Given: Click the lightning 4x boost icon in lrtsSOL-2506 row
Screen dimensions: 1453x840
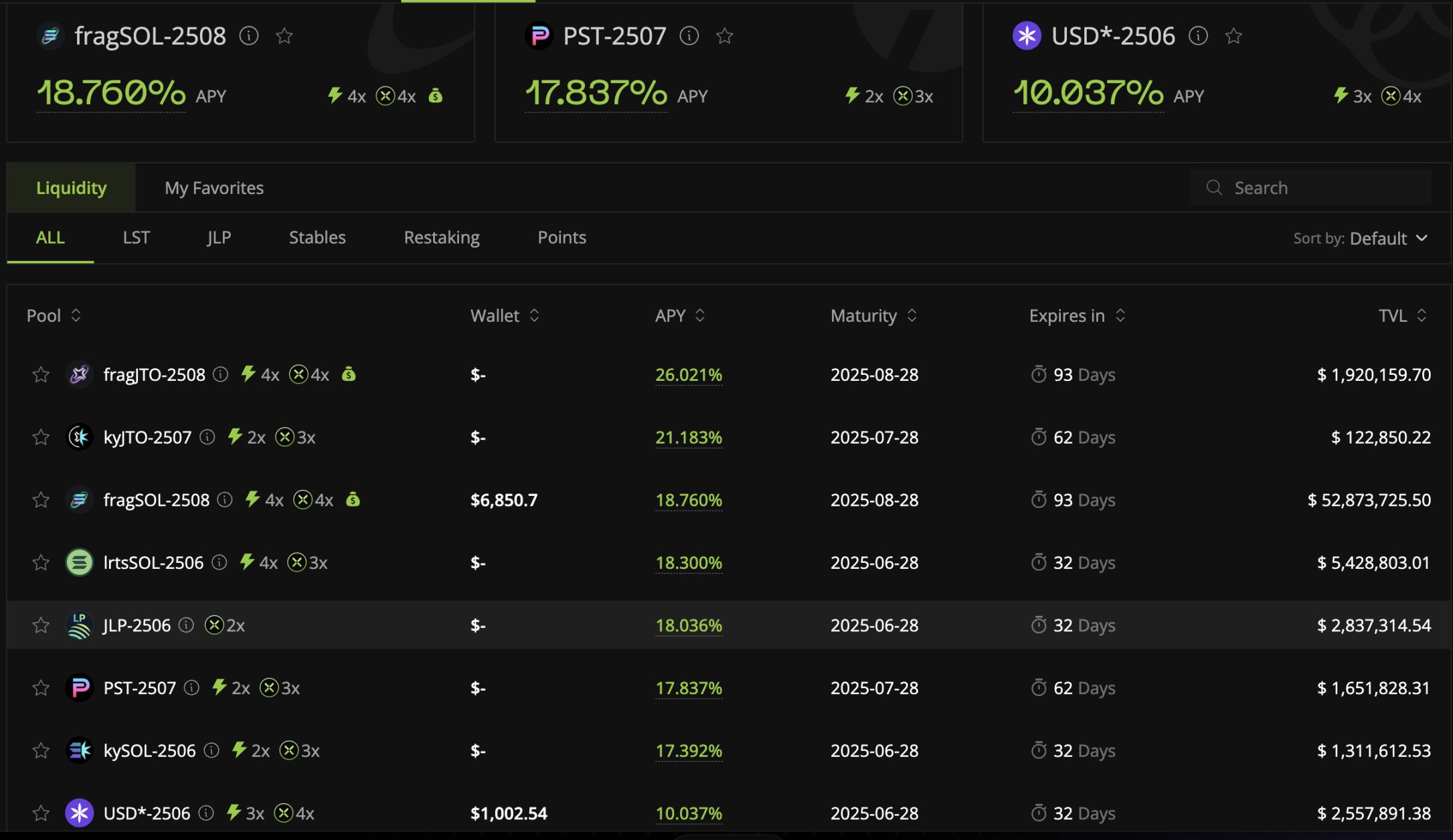Looking at the screenshot, I should click(247, 562).
